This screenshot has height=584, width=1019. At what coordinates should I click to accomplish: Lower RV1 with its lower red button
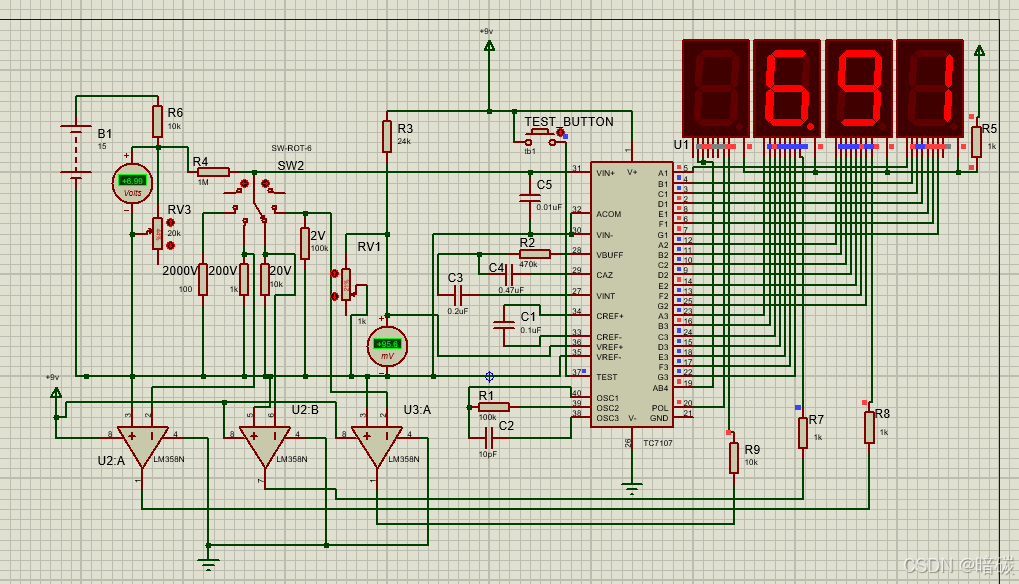335,296
